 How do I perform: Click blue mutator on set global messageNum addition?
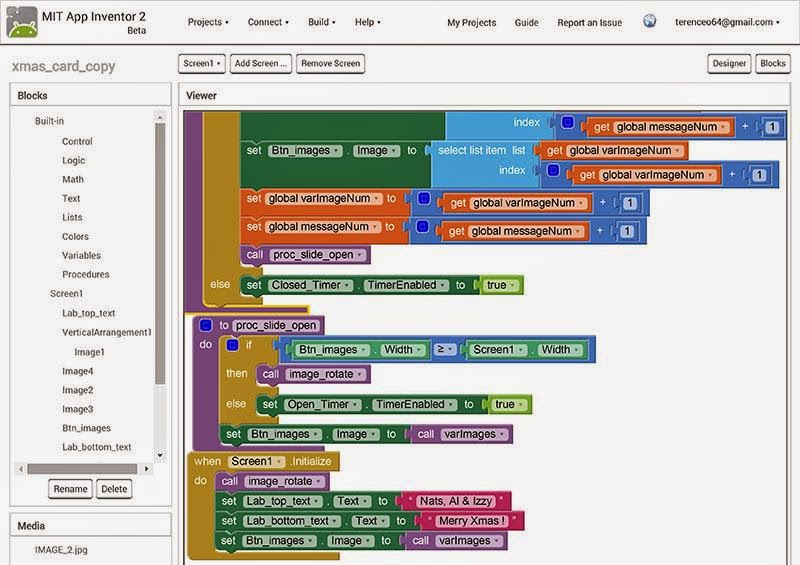(422, 226)
